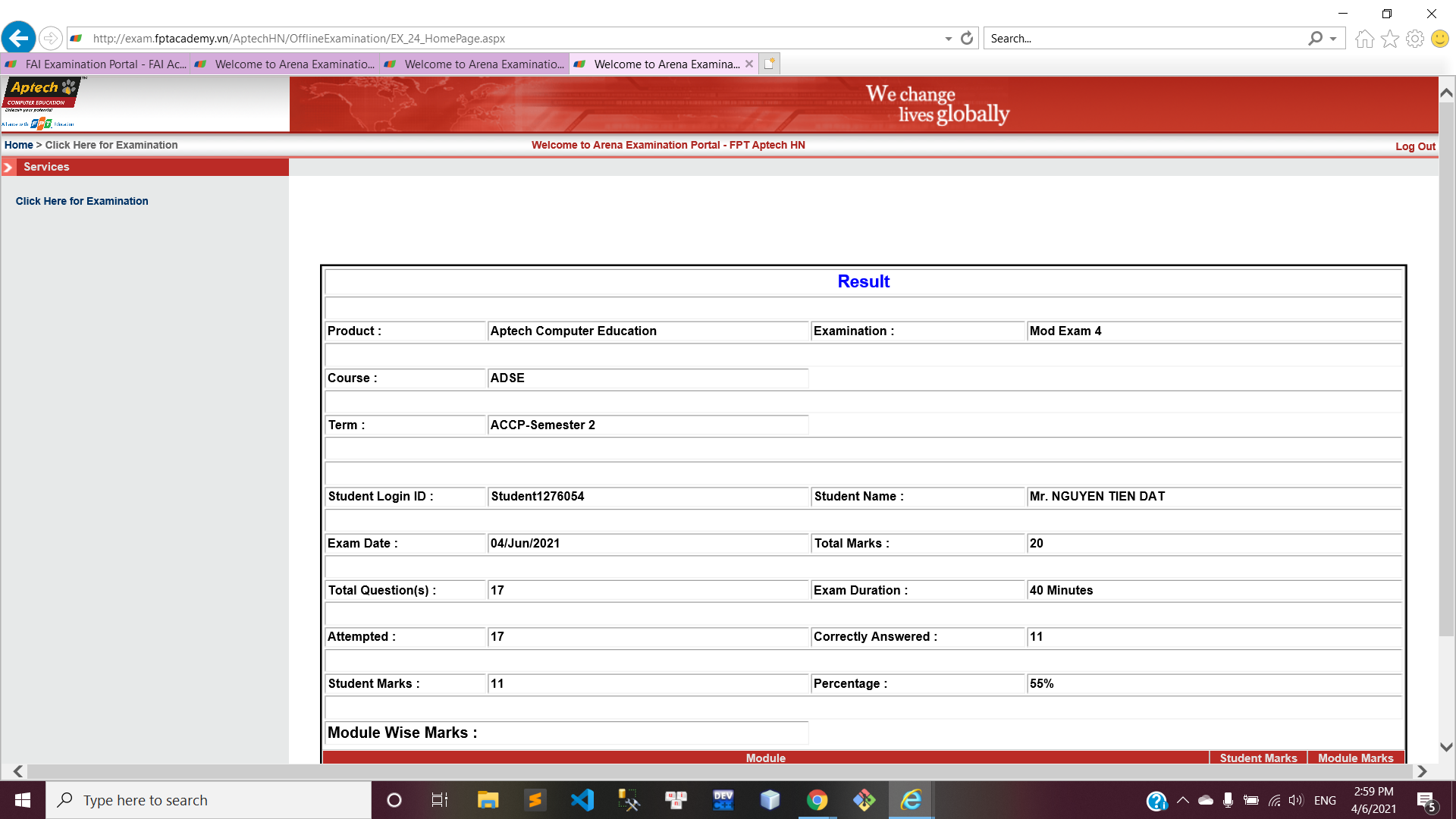1456x819 pixels.
Task: Refresh the page with the reload icon
Action: 967,38
